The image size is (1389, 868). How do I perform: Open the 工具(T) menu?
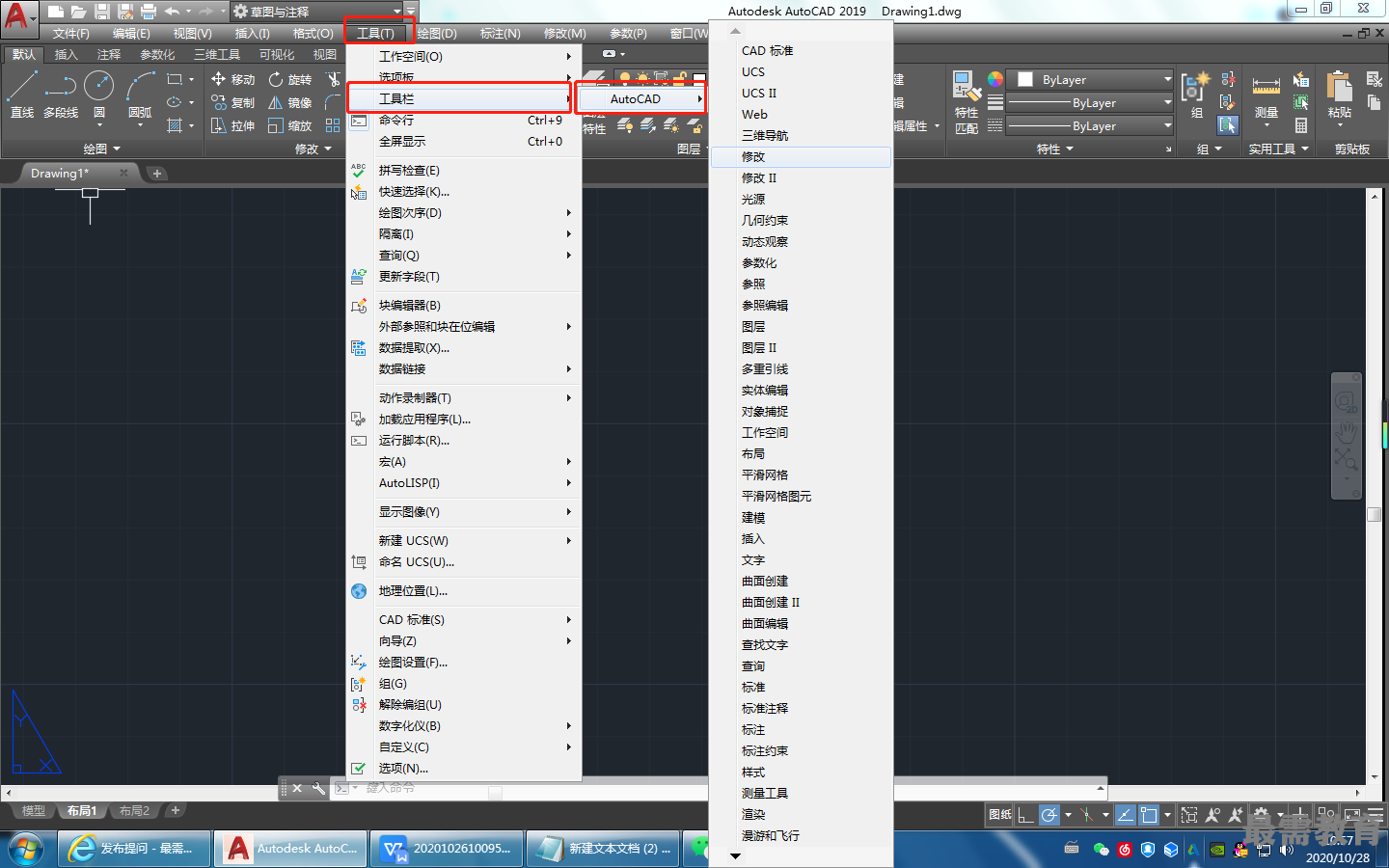[x=376, y=33]
